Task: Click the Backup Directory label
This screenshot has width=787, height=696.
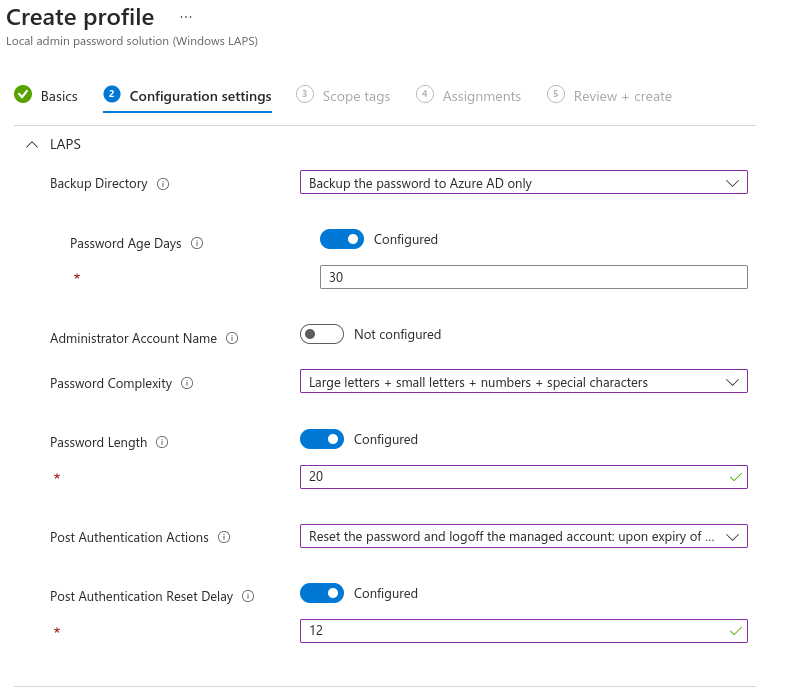Action: click(99, 184)
